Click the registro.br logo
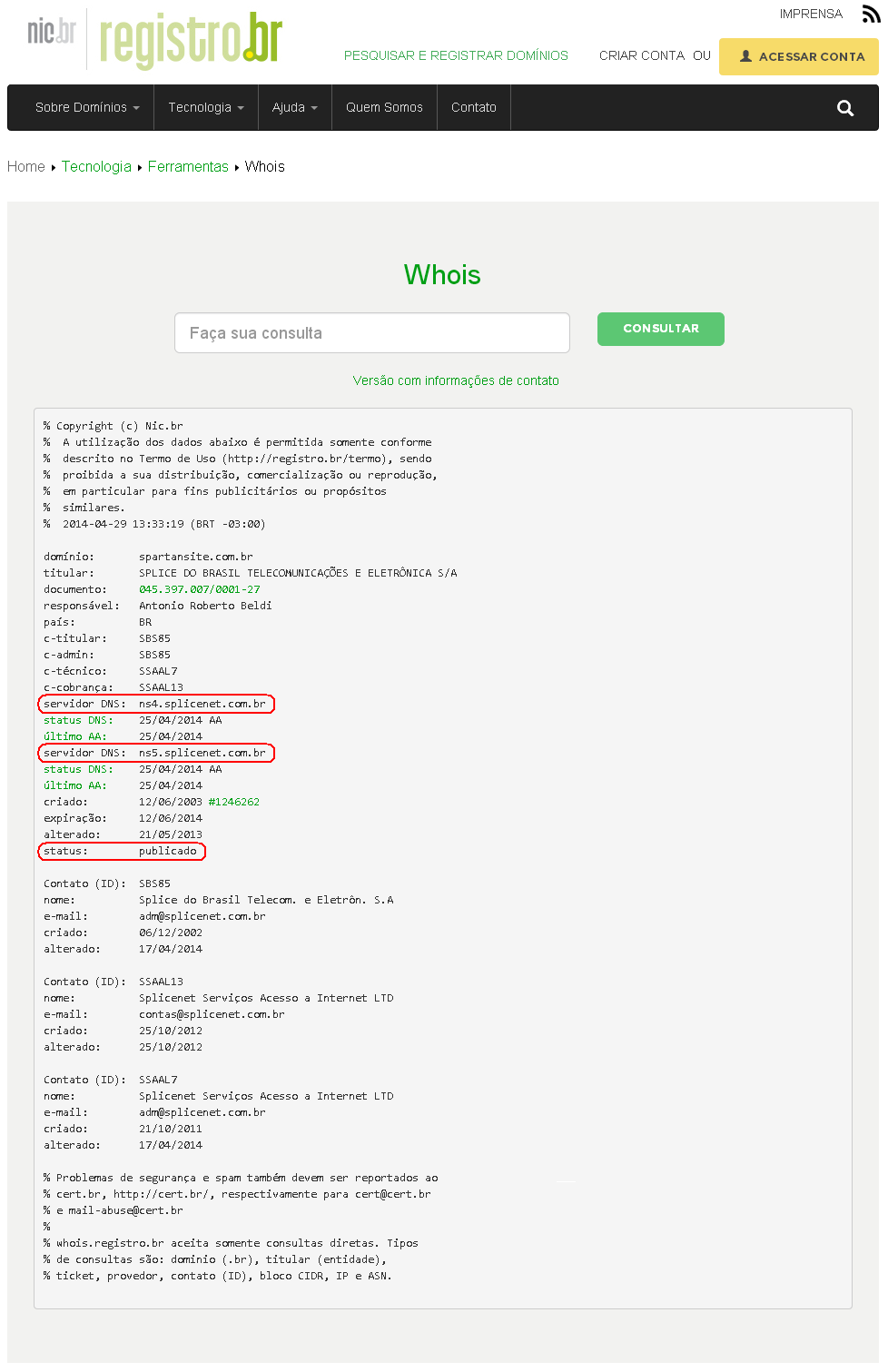Image resolution: width=888 pixels, height=1372 pixels. (191, 40)
